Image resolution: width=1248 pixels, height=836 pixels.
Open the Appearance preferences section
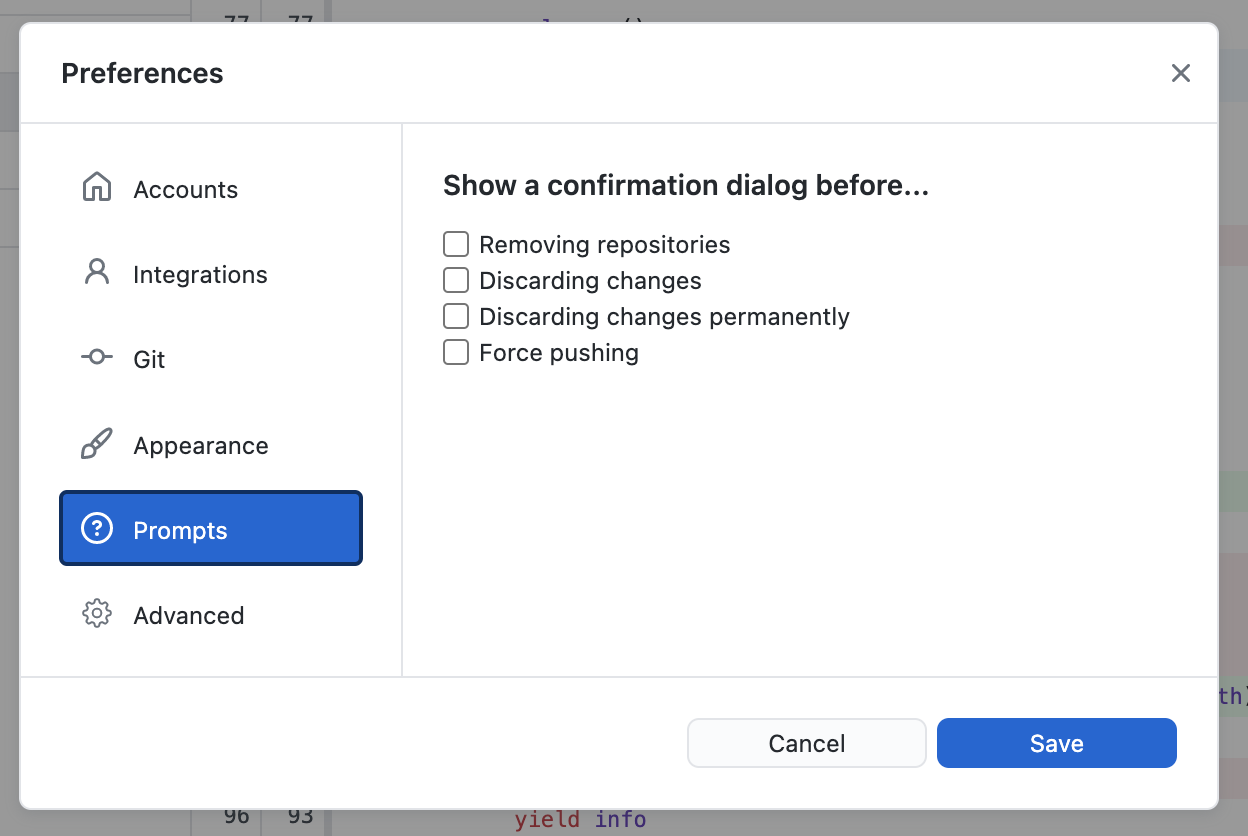(x=200, y=444)
